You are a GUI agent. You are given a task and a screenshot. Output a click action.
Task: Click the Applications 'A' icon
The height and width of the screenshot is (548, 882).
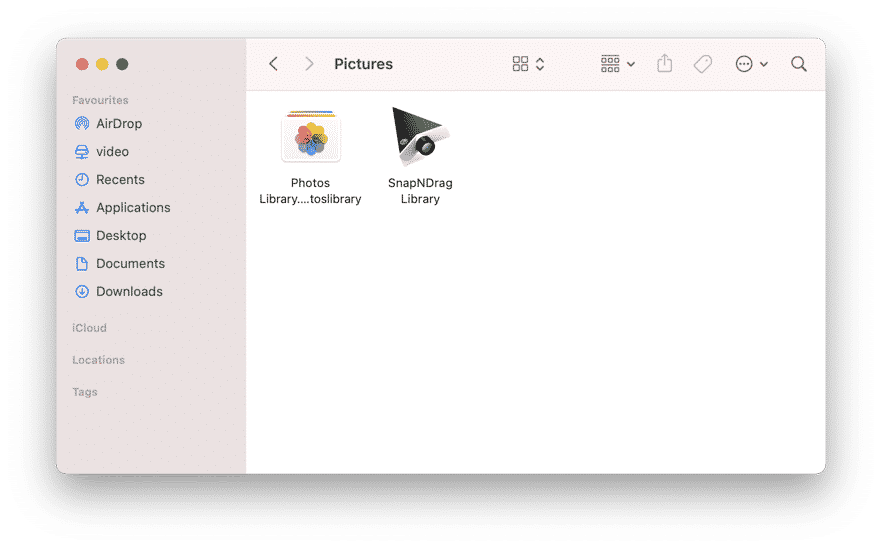82,208
